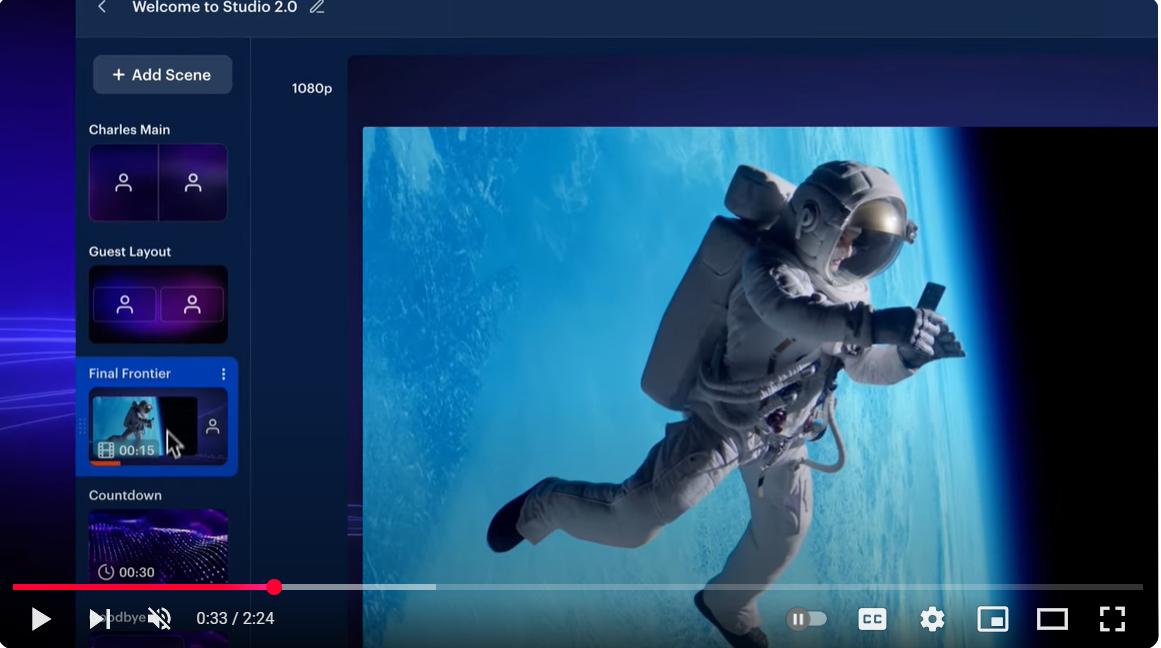
Task: Click the 0:33 / 2:24 time display
Action: point(235,618)
